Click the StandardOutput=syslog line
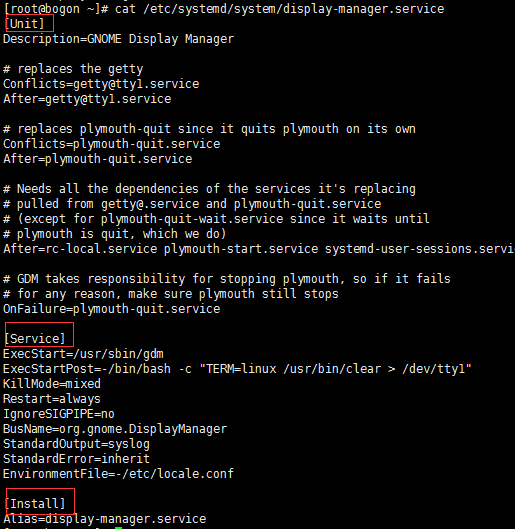This screenshot has height=529, width=515. click(76, 444)
